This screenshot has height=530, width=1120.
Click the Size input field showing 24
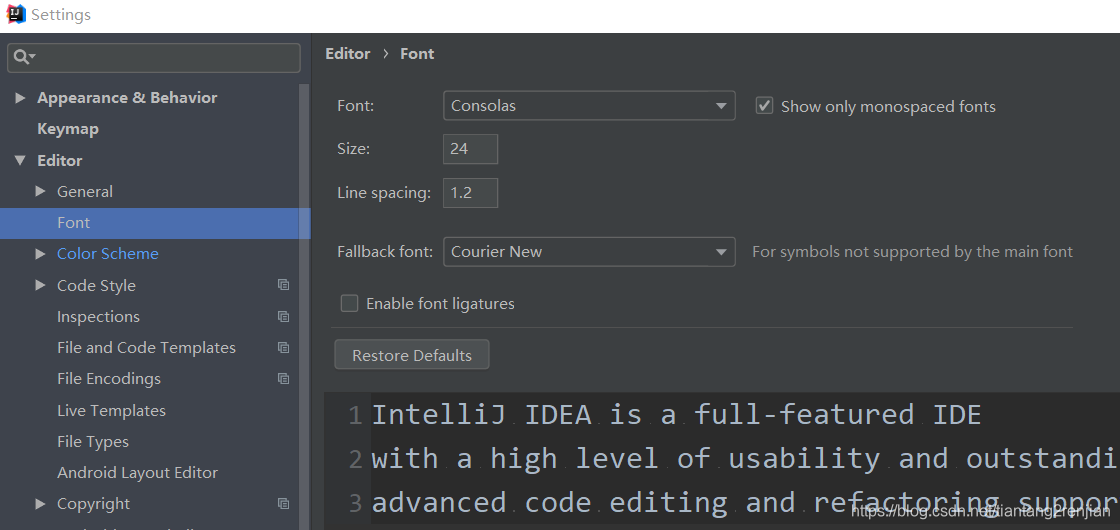click(470, 149)
